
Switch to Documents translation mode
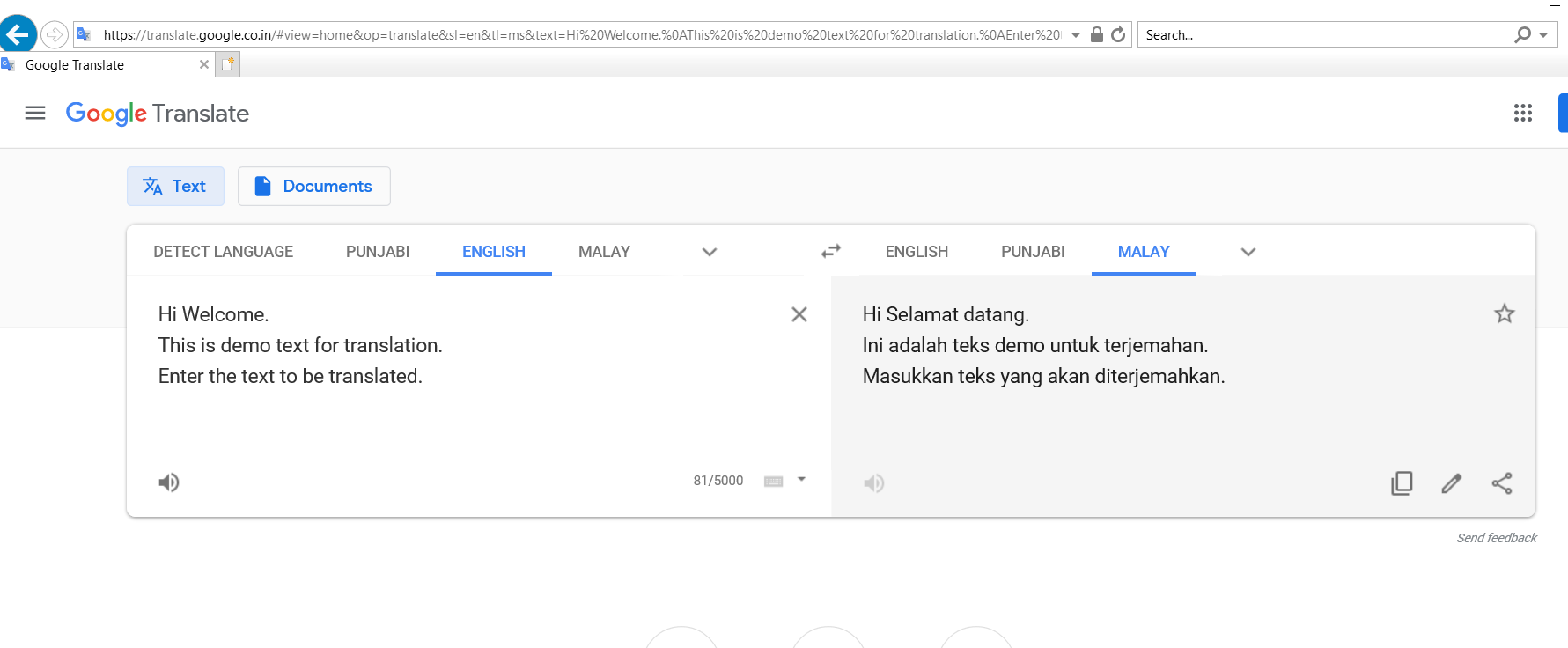[x=314, y=187]
